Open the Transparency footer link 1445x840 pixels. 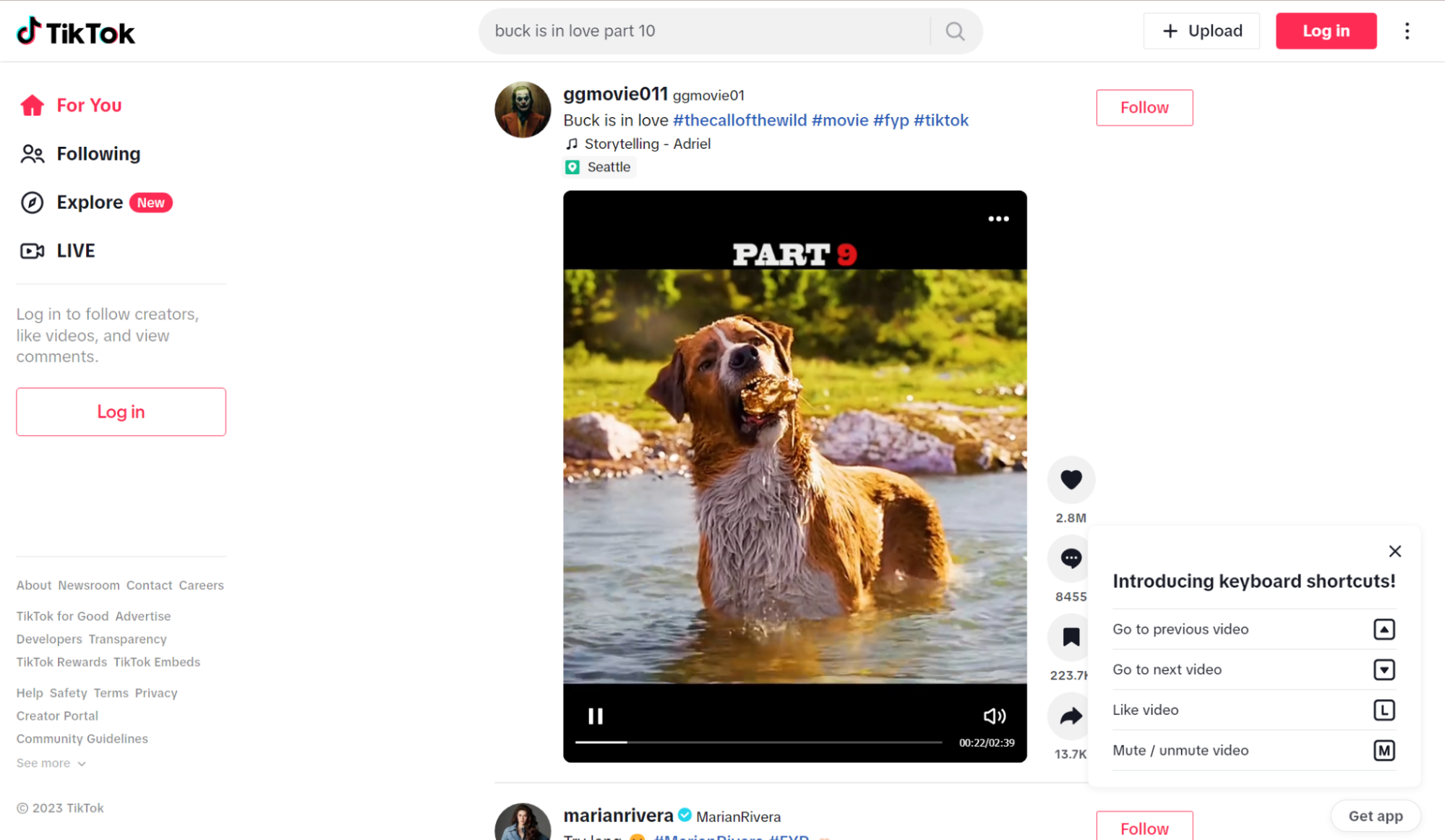coord(127,640)
